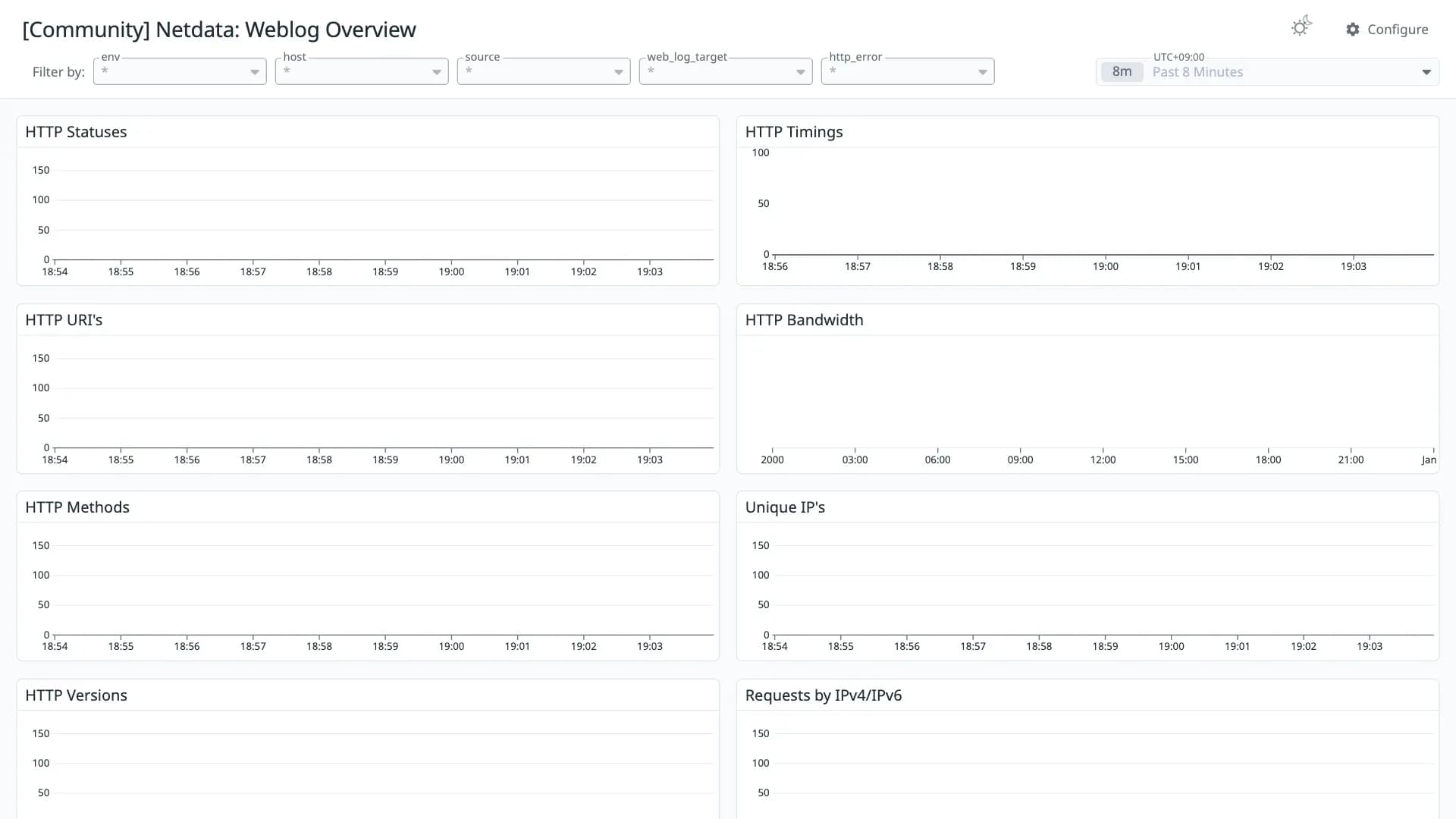Image resolution: width=1456 pixels, height=819 pixels.
Task: Expand the host filter dropdown
Action: 362,71
